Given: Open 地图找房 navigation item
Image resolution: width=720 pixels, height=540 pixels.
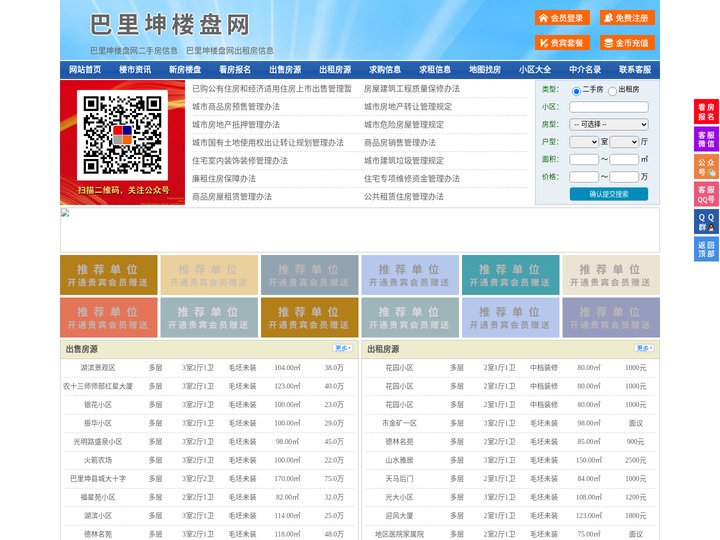Looking at the screenshot, I should [485, 70].
